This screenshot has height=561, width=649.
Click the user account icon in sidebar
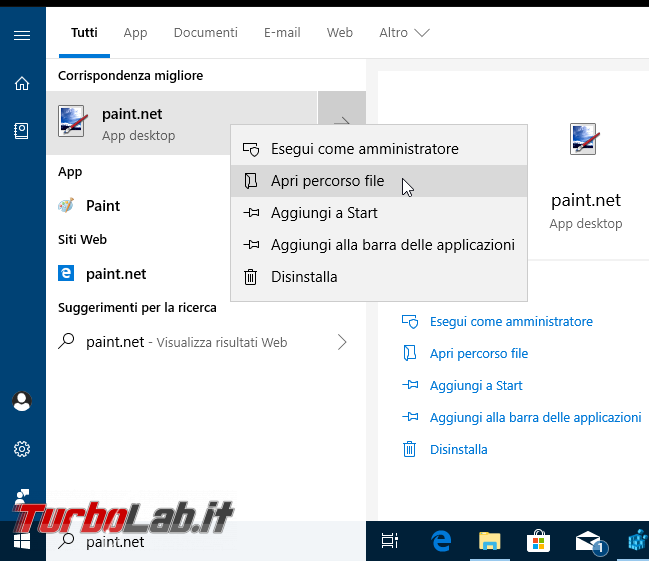tap(22, 401)
